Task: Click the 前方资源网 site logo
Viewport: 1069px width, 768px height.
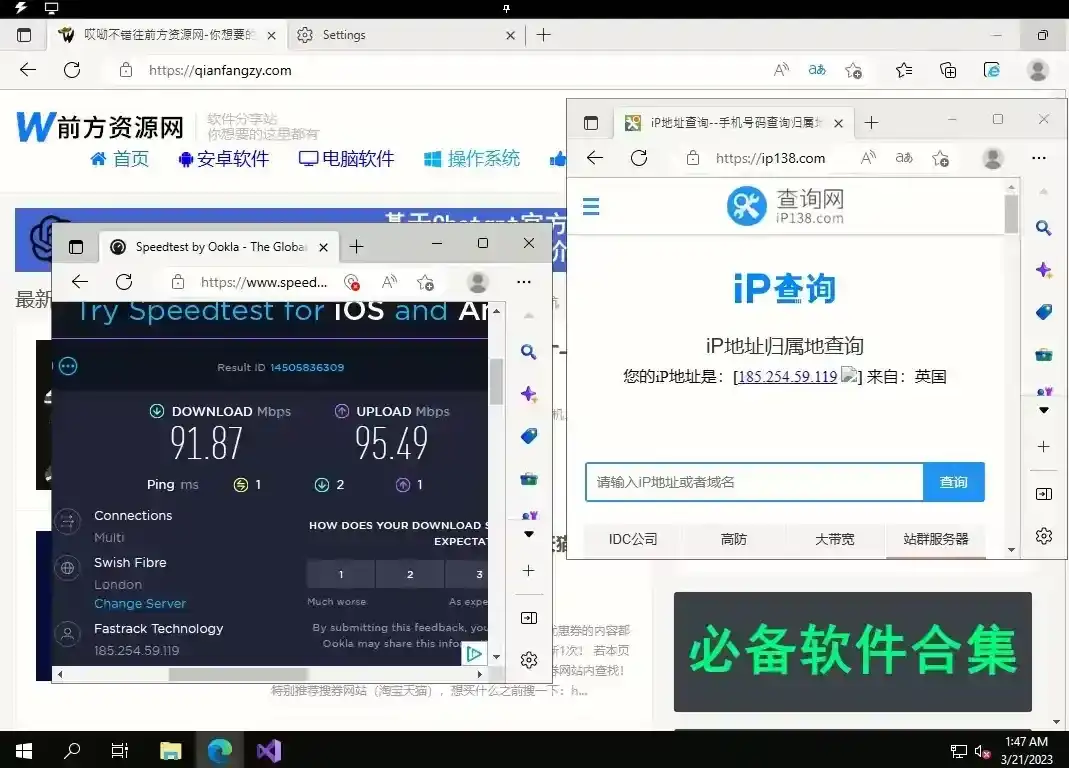Action: [x=100, y=127]
